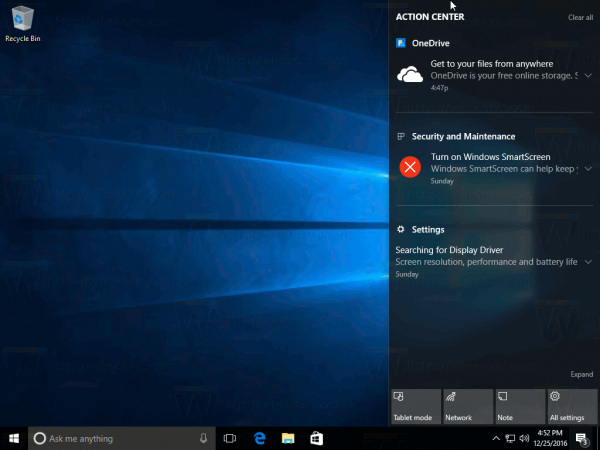Toggle the Network quick action tile
The width and height of the screenshot is (600, 450).
tap(468, 406)
